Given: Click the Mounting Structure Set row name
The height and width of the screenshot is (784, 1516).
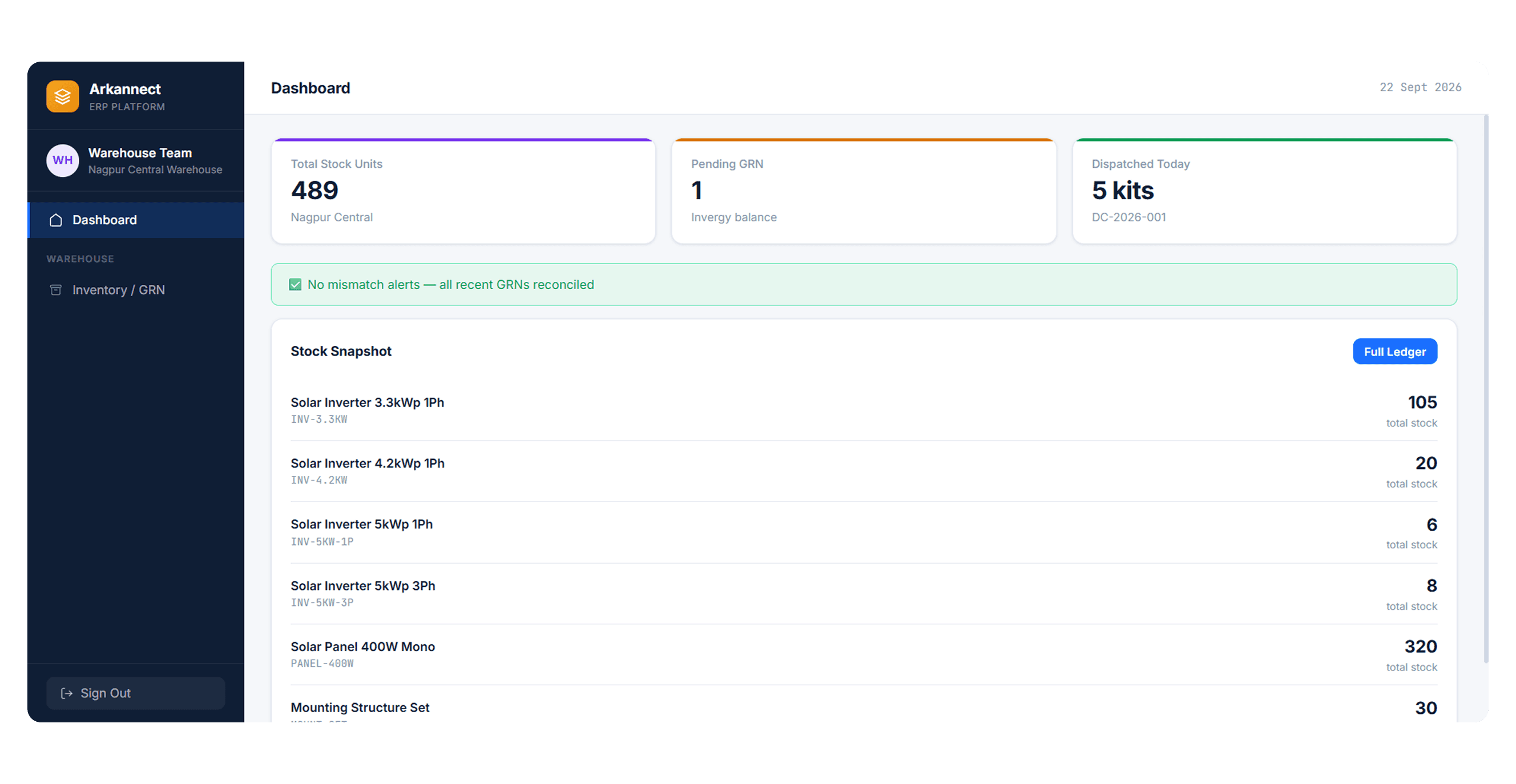Looking at the screenshot, I should (x=360, y=708).
